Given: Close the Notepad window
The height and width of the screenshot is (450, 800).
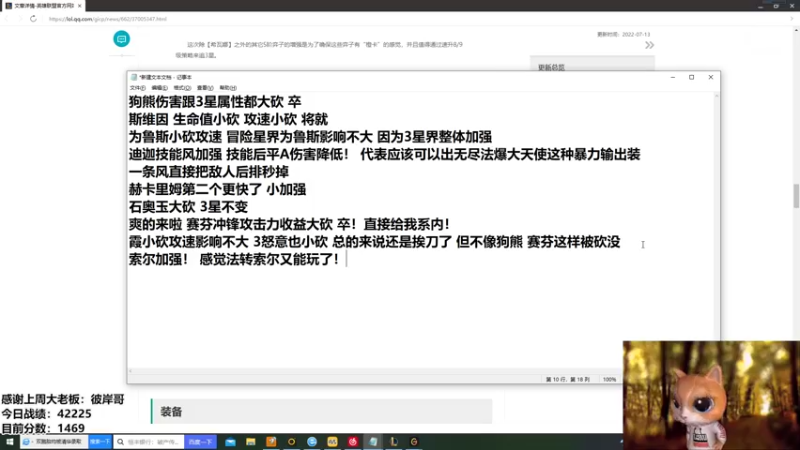Looking at the screenshot, I should [x=711, y=77].
